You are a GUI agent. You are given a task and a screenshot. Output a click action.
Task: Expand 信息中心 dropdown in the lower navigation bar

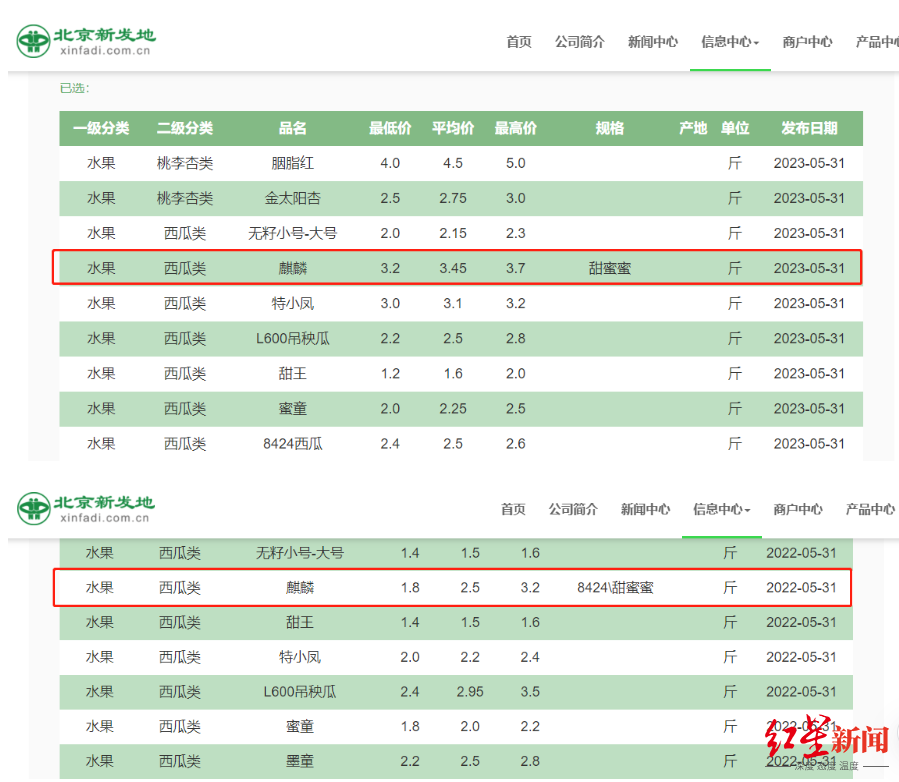point(722,509)
